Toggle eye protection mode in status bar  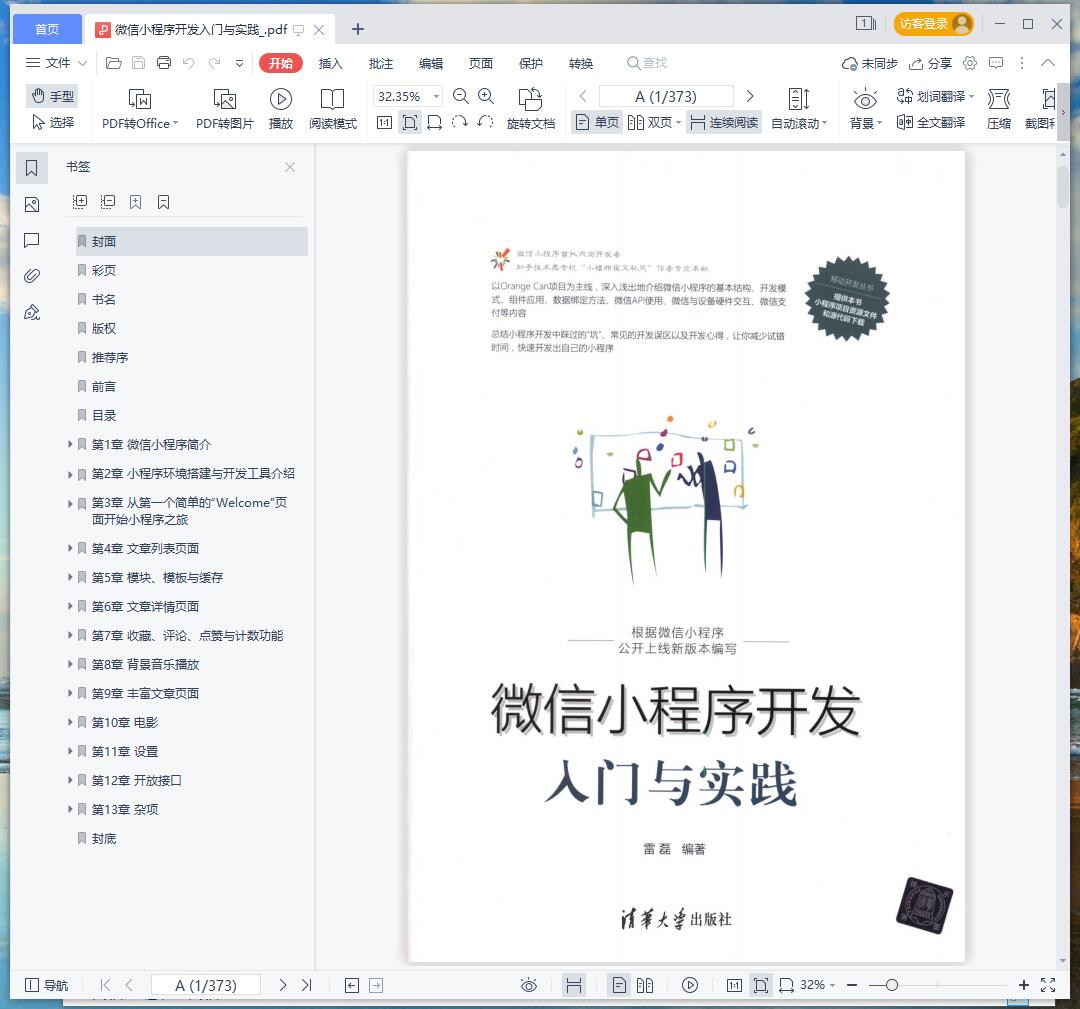point(528,985)
